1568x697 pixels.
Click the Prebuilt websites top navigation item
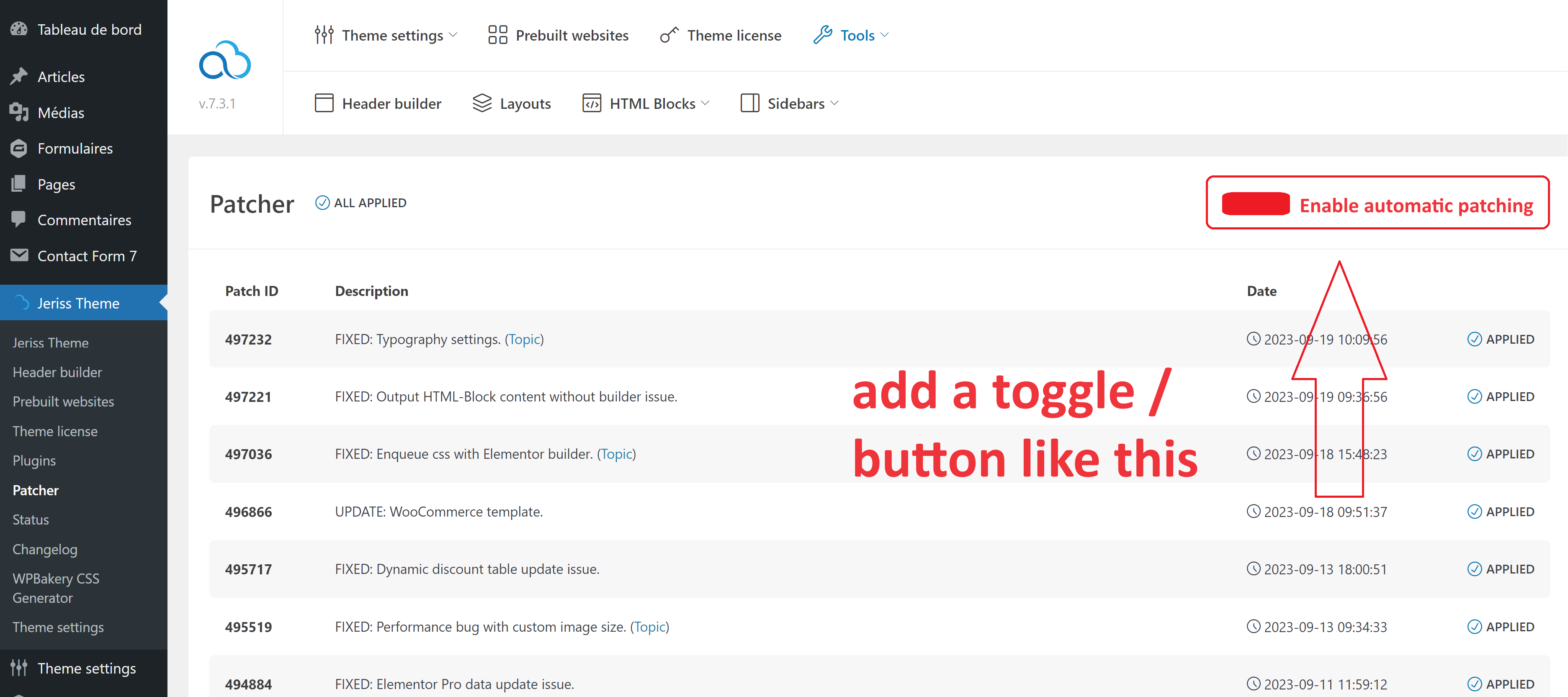point(558,35)
